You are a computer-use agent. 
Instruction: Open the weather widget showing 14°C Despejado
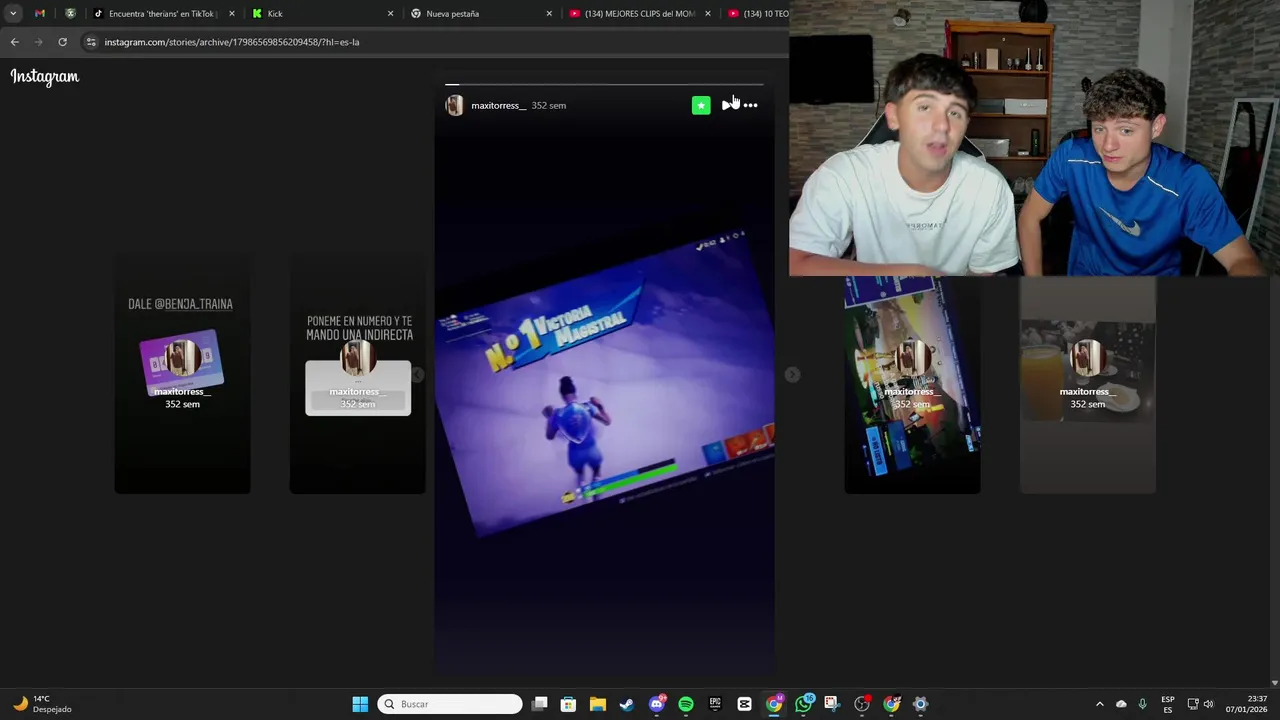42,704
